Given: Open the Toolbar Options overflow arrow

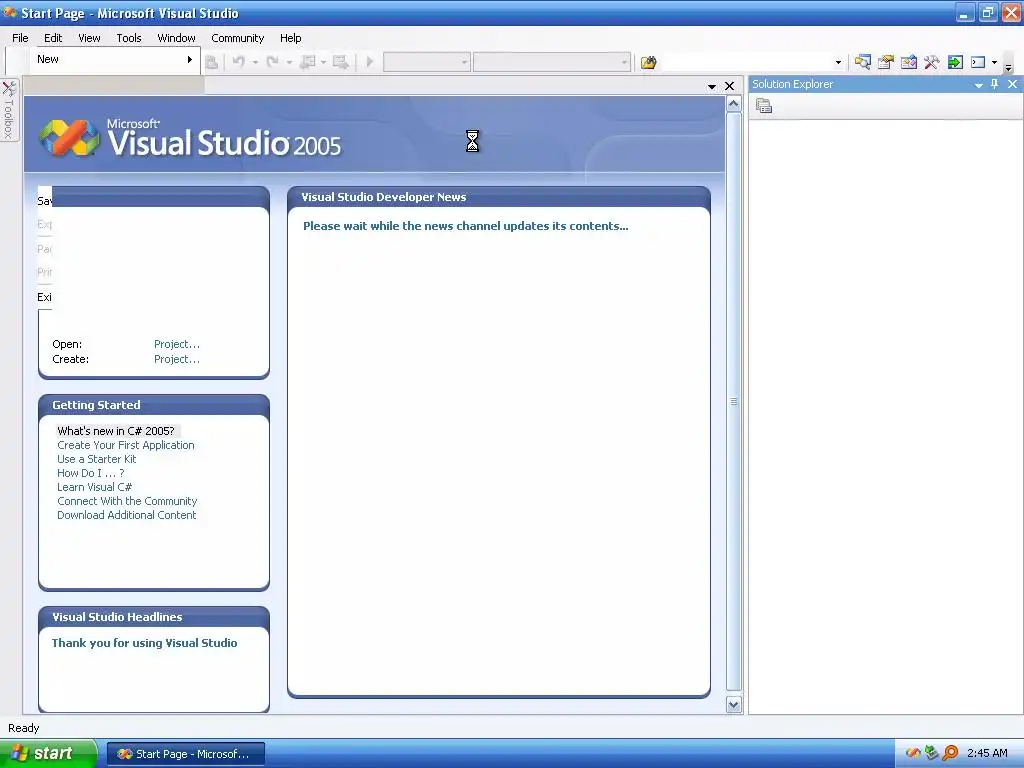Looking at the screenshot, I should [x=1008, y=65].
